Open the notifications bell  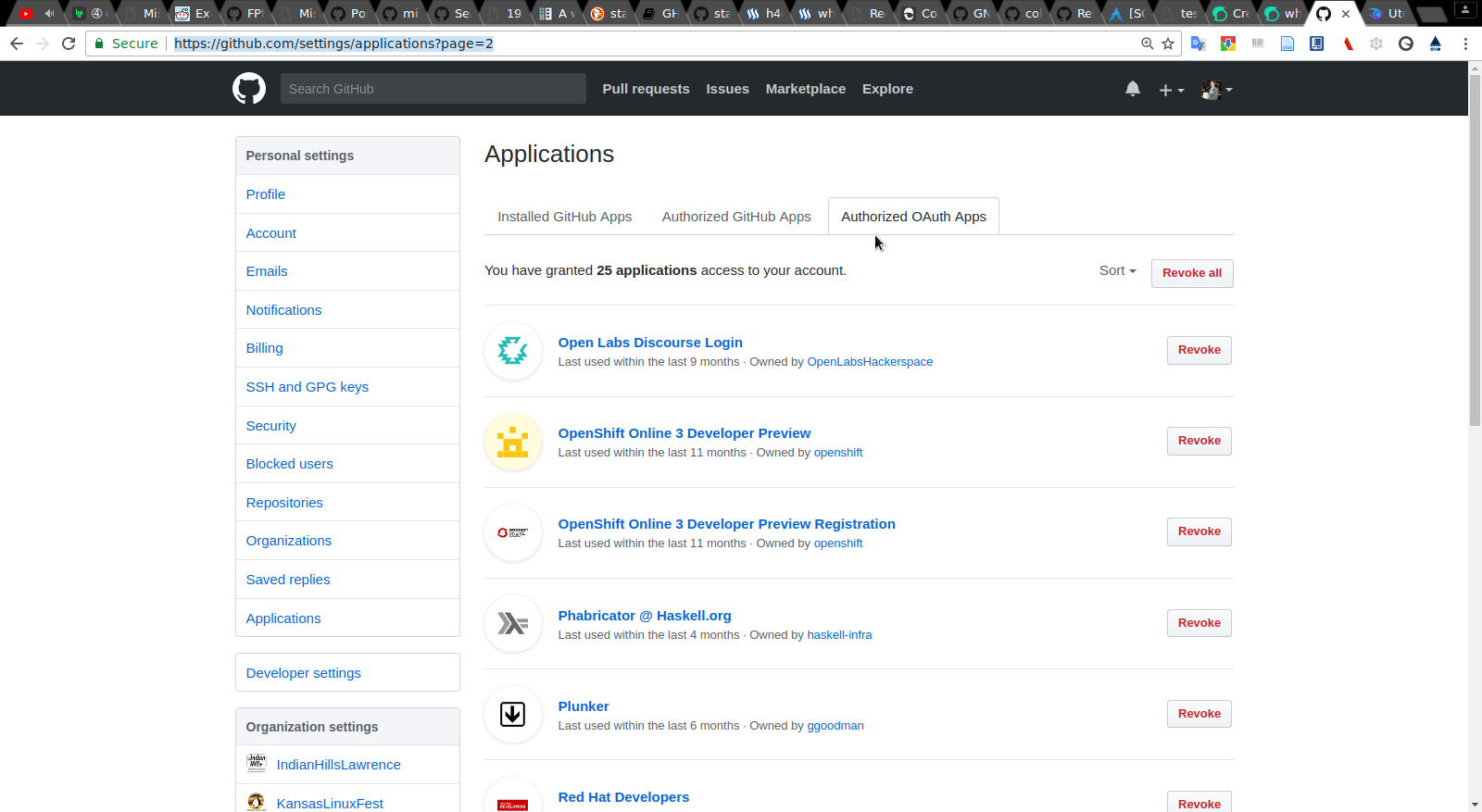click(1133, 89)
